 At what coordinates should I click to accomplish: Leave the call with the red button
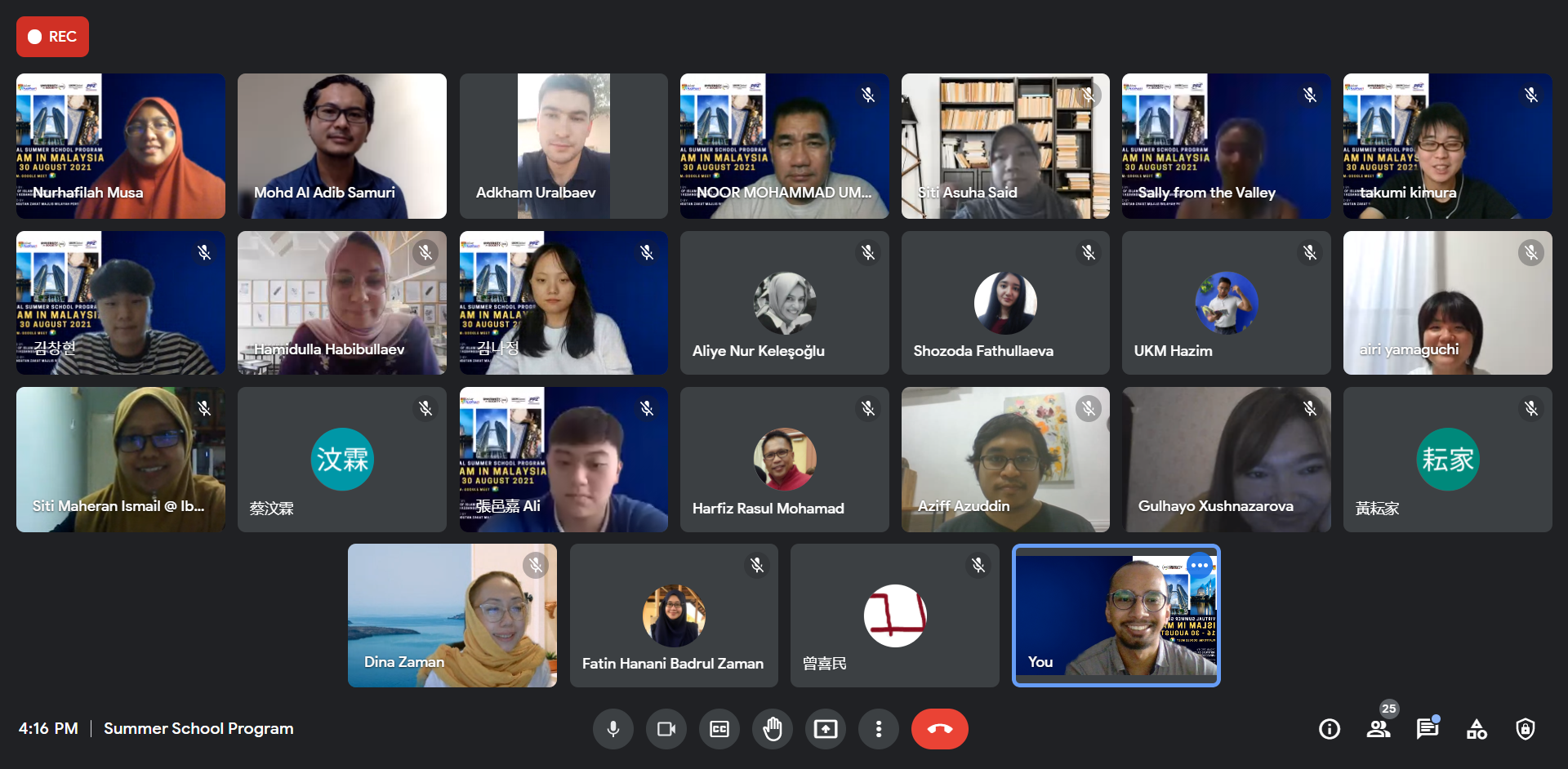point(940,729)
